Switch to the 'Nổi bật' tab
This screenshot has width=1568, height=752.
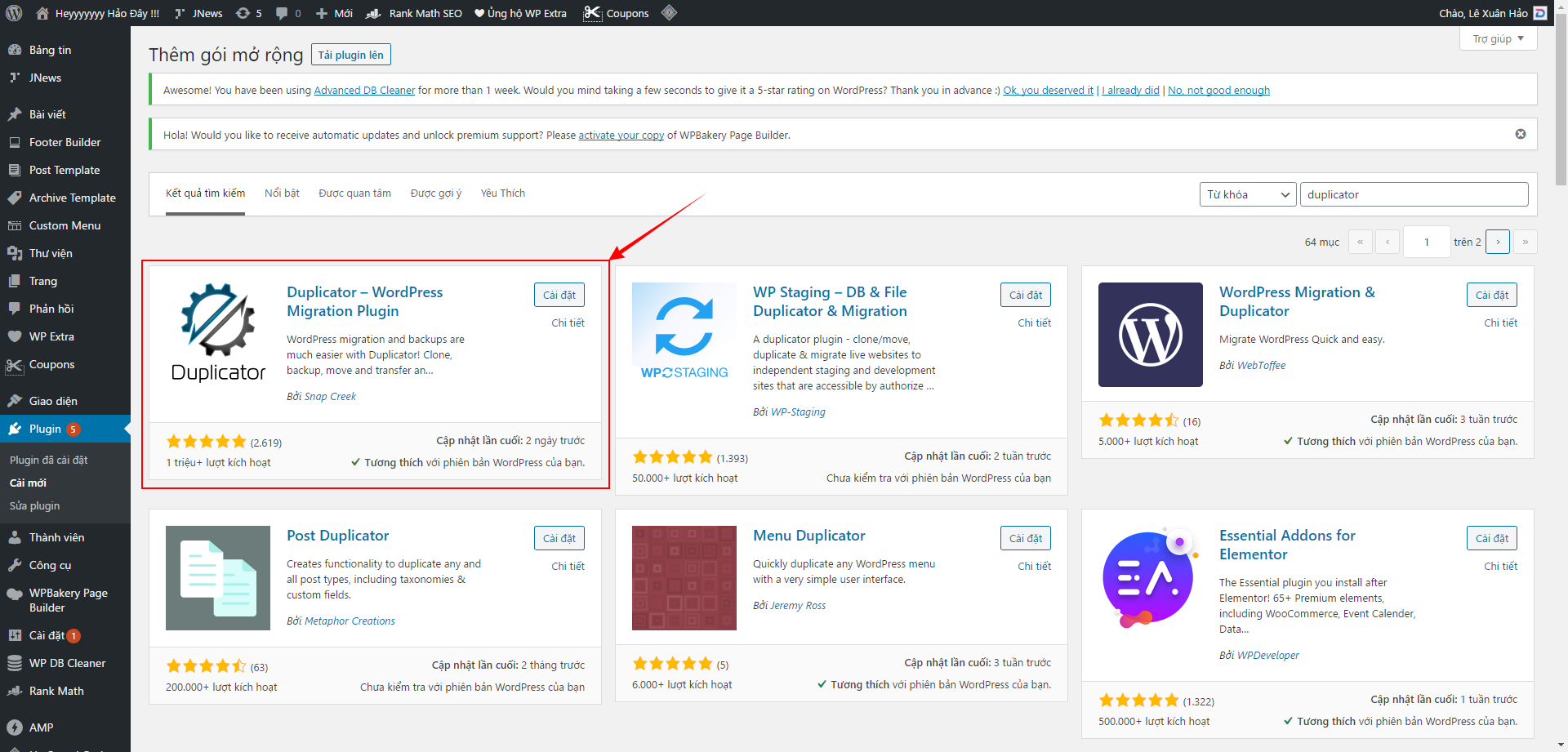point(282,193)
